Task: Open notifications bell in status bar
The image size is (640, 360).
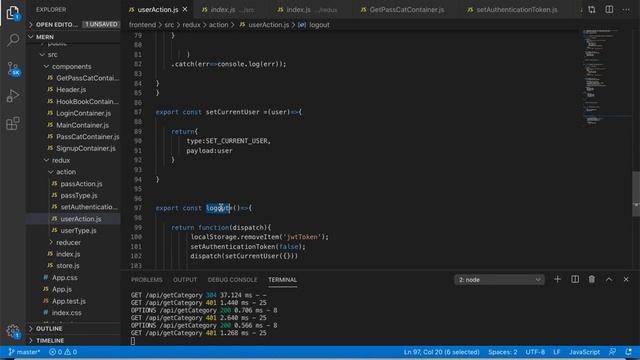Action: [x=628, y=352]
